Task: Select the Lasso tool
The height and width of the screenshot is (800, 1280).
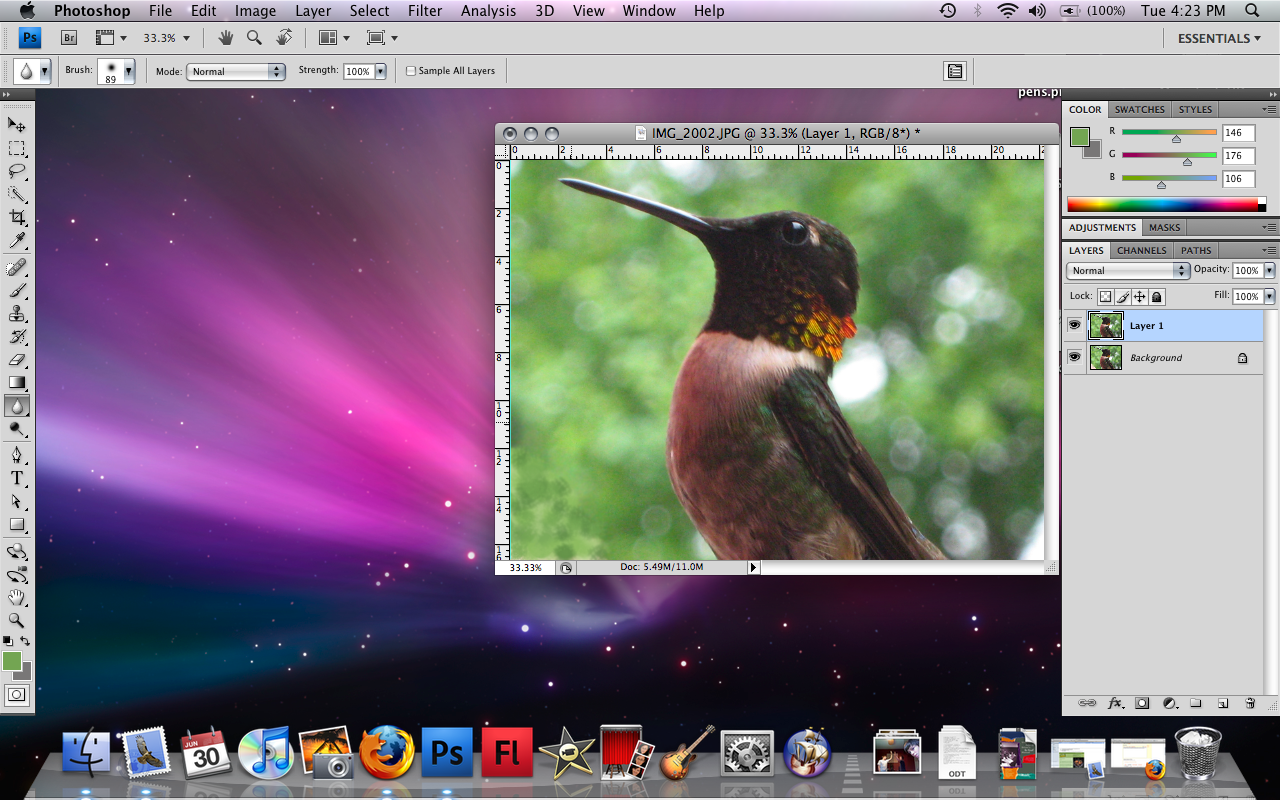Action: [x=17, y=171]
